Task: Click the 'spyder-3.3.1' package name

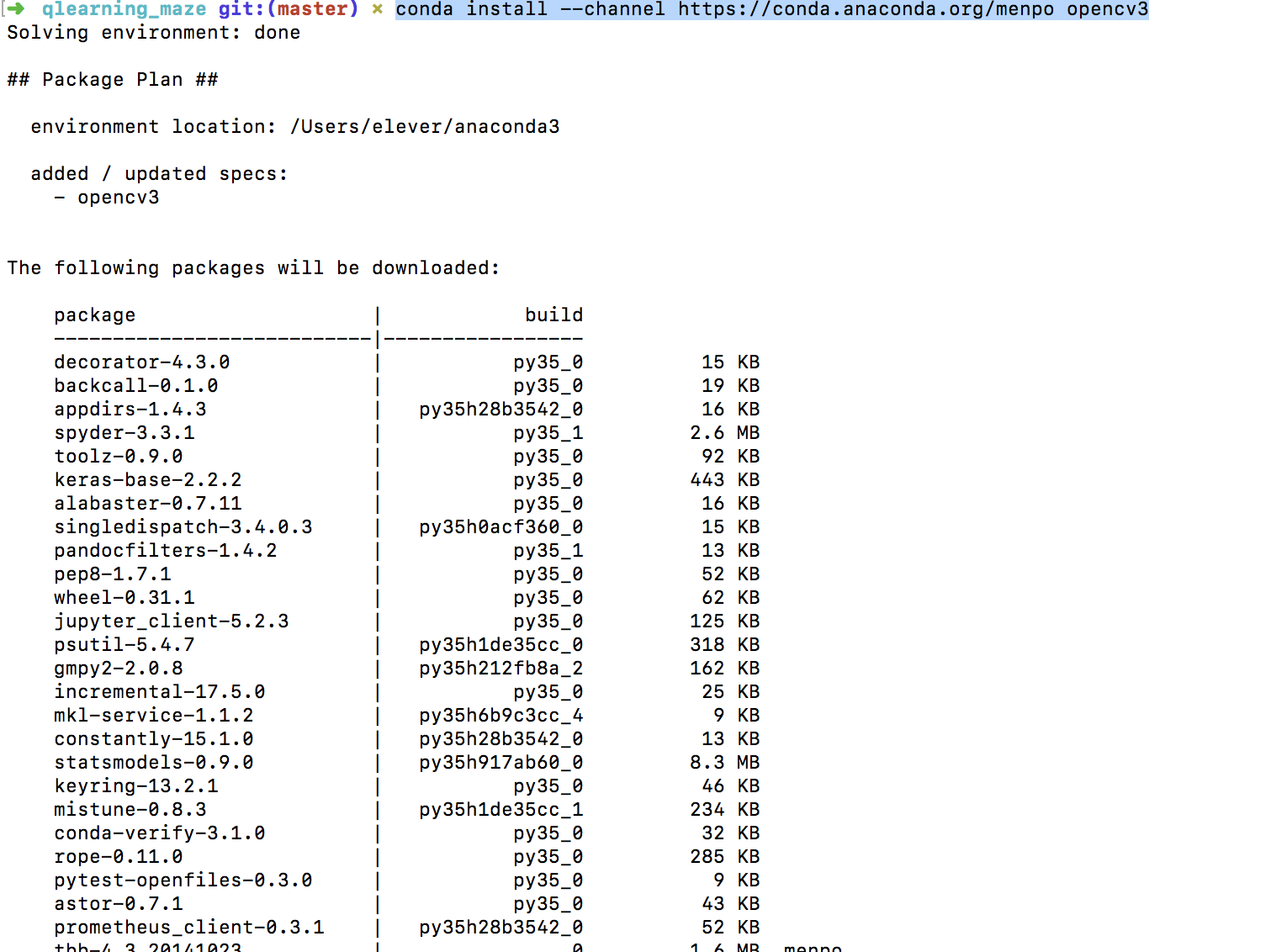Action: 124,433
